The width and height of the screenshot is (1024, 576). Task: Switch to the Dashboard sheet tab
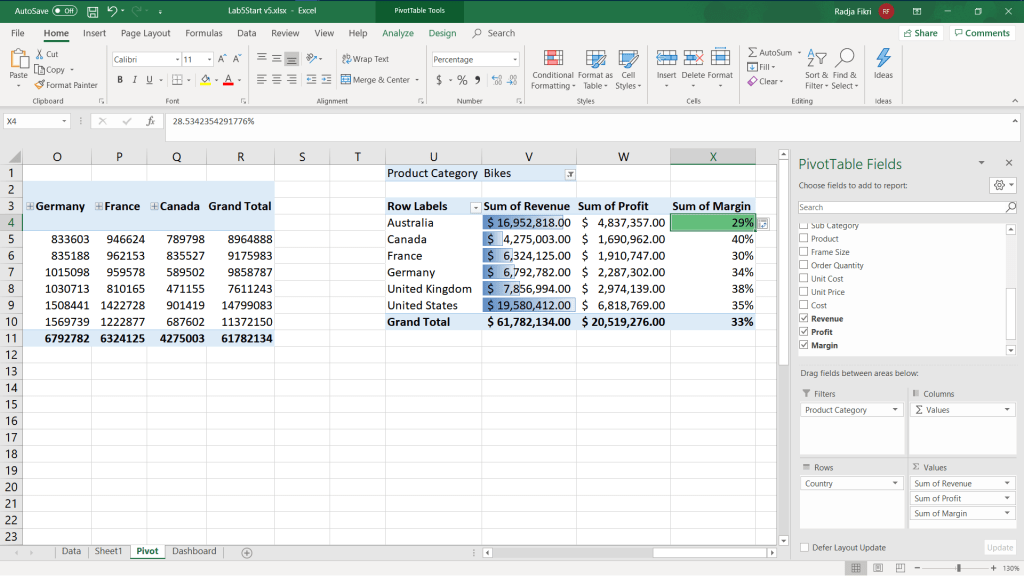click(x=194, y=551)
